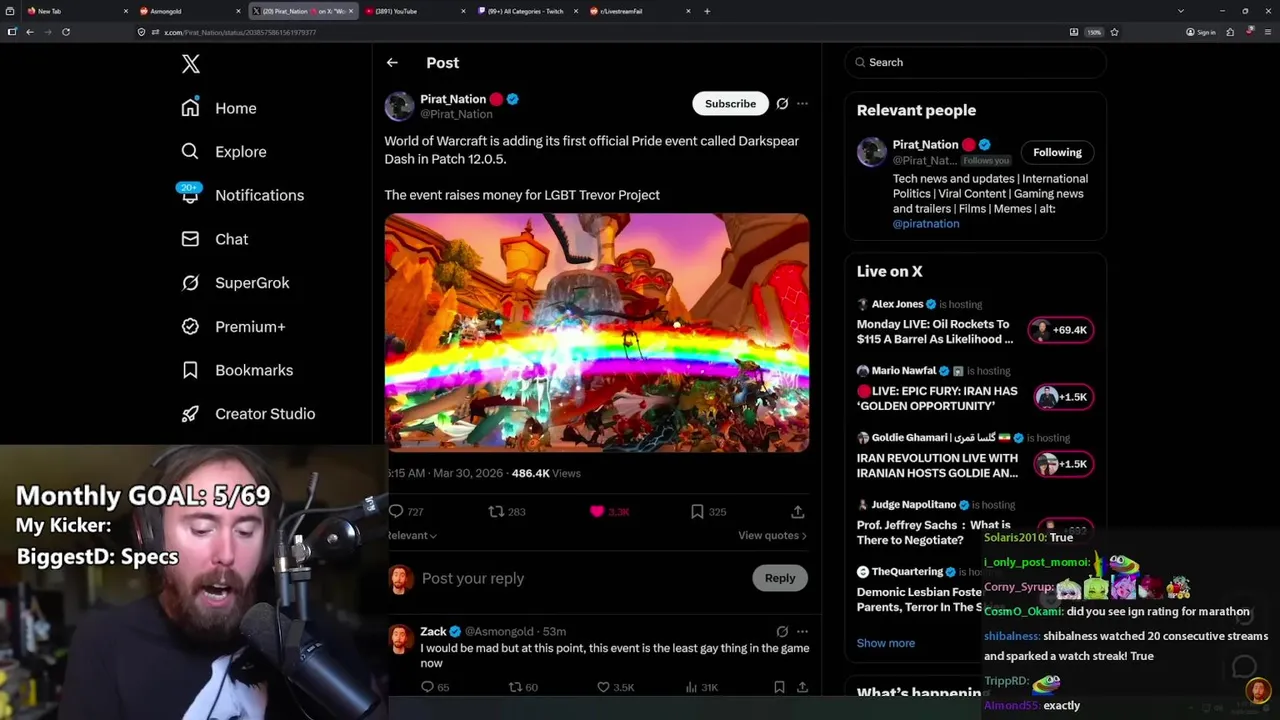Image resolution: width=1280 pixels, height=720 pixels.
Task: Open more options on Zack's reply
Action: point(802,631)
